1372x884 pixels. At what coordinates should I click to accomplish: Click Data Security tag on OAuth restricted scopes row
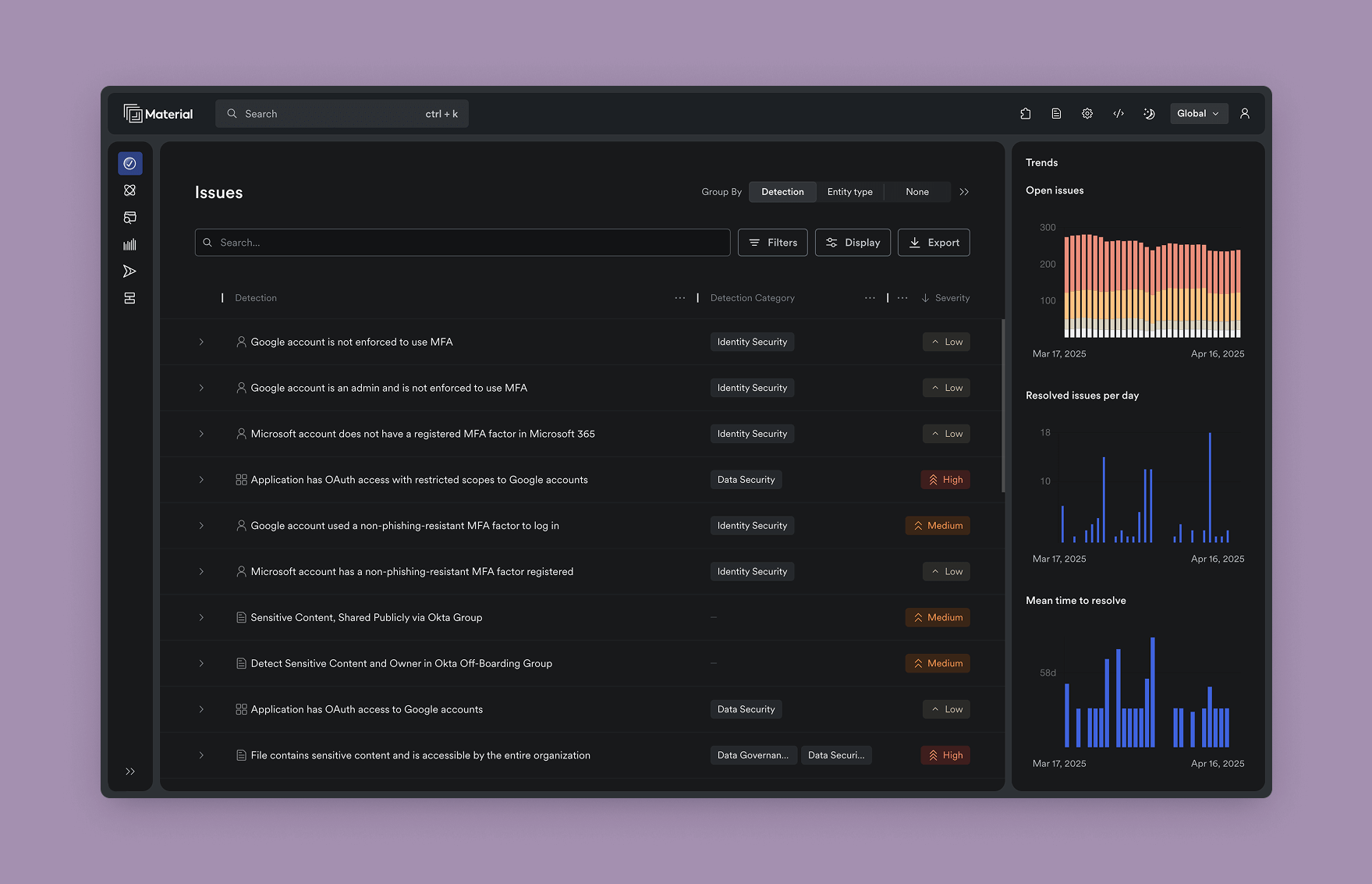click(x=746, y=480)
